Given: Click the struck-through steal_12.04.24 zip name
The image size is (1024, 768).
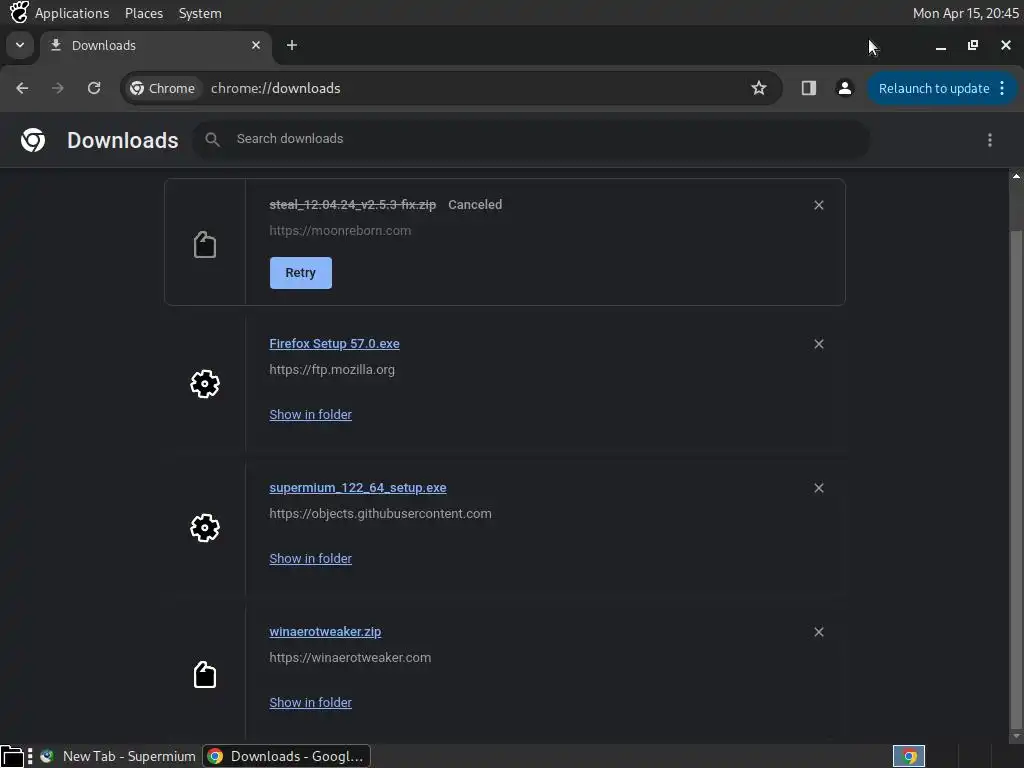Looking at the screenshot, I should click(x=353, y=204).
